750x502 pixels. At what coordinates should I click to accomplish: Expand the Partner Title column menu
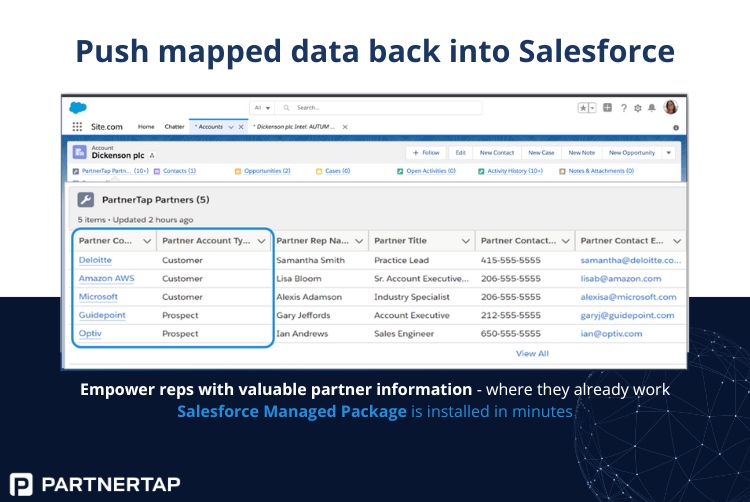[x=465, y=241]
